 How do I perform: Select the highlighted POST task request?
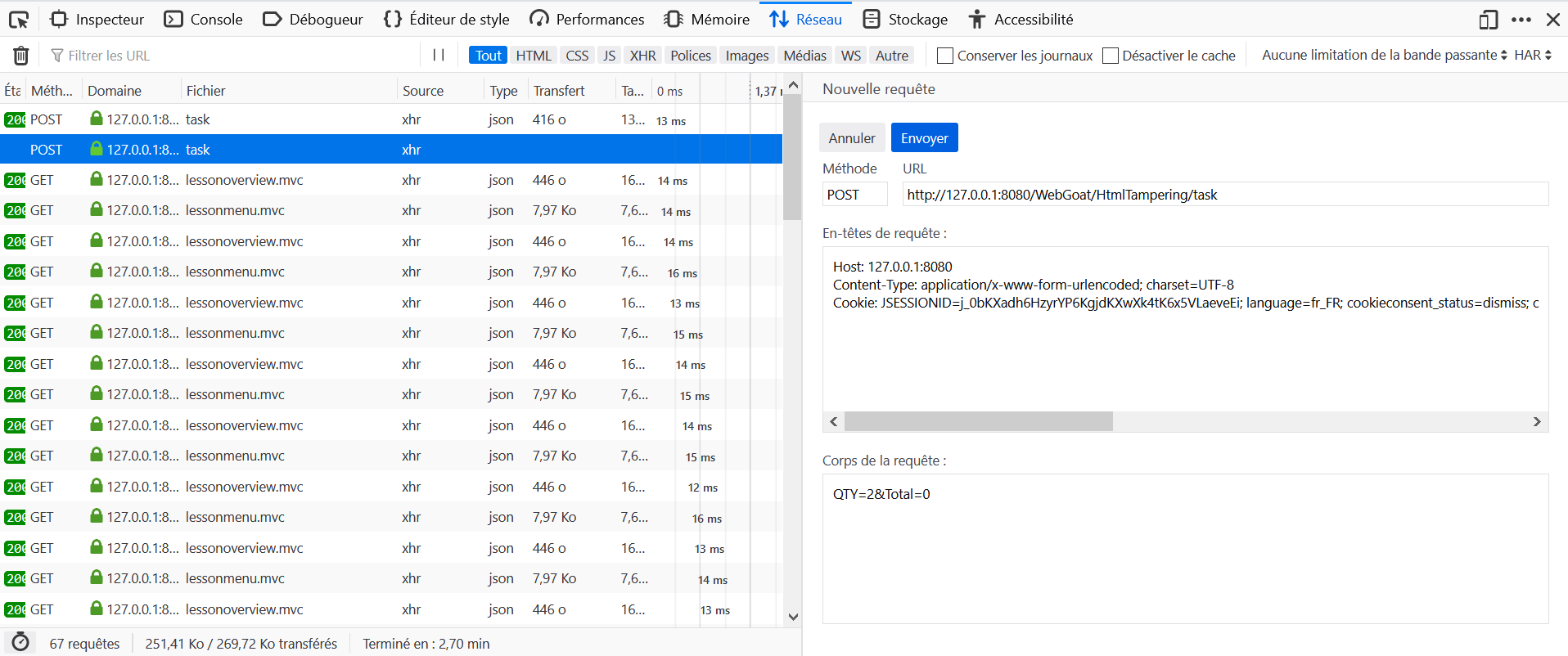click(x=391, y=150)
